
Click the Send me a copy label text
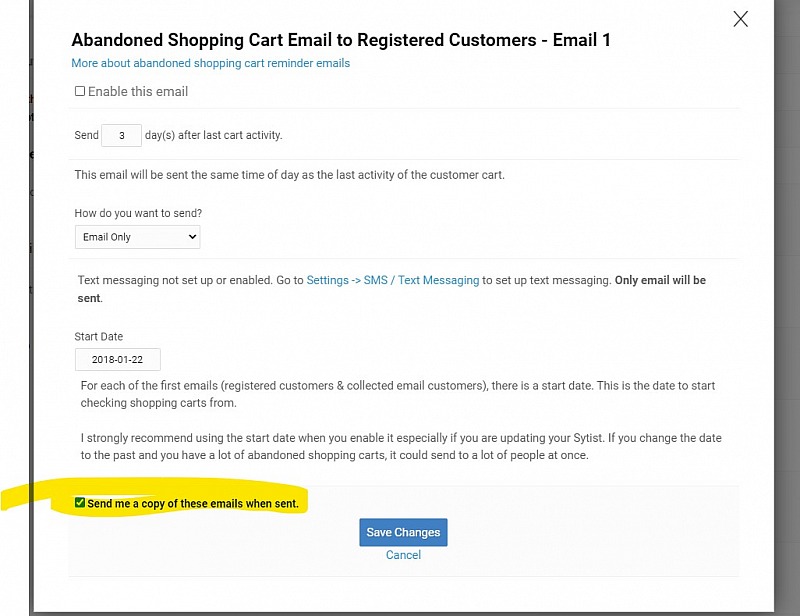[193, 504]
